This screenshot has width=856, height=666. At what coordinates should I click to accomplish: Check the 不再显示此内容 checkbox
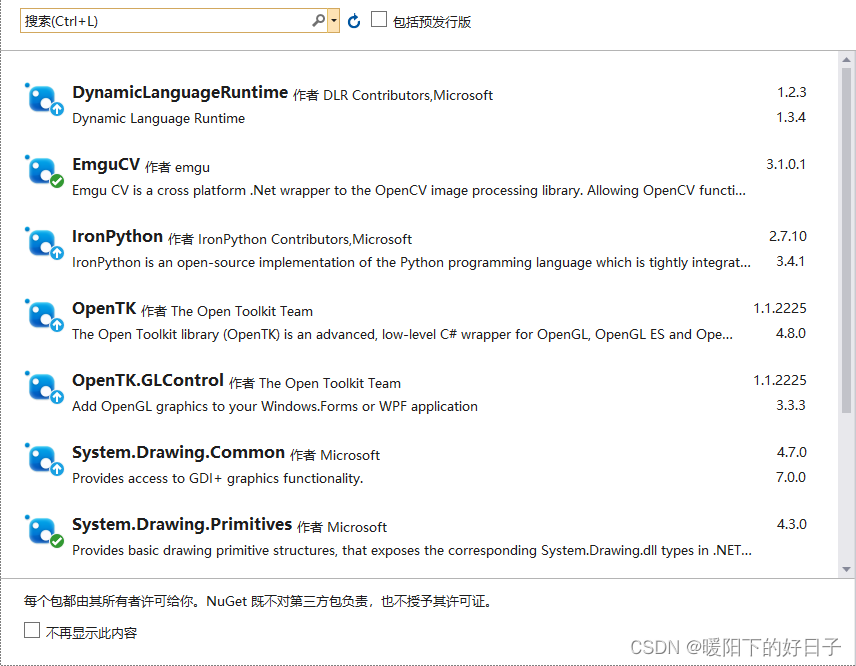[x=32, y=629]
